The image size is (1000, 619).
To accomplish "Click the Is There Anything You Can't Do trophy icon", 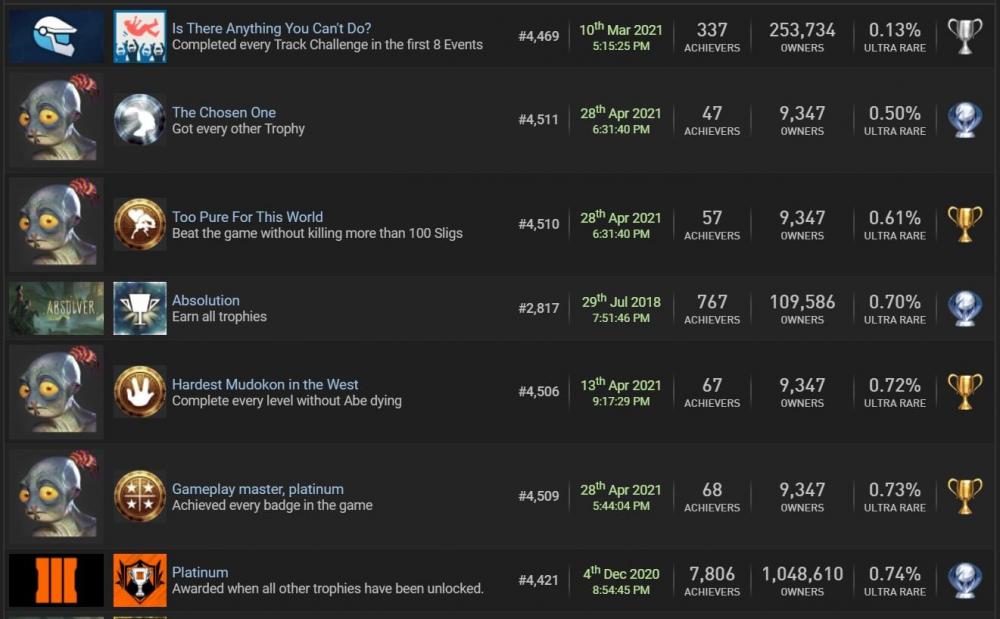I will tap(138, 31).
